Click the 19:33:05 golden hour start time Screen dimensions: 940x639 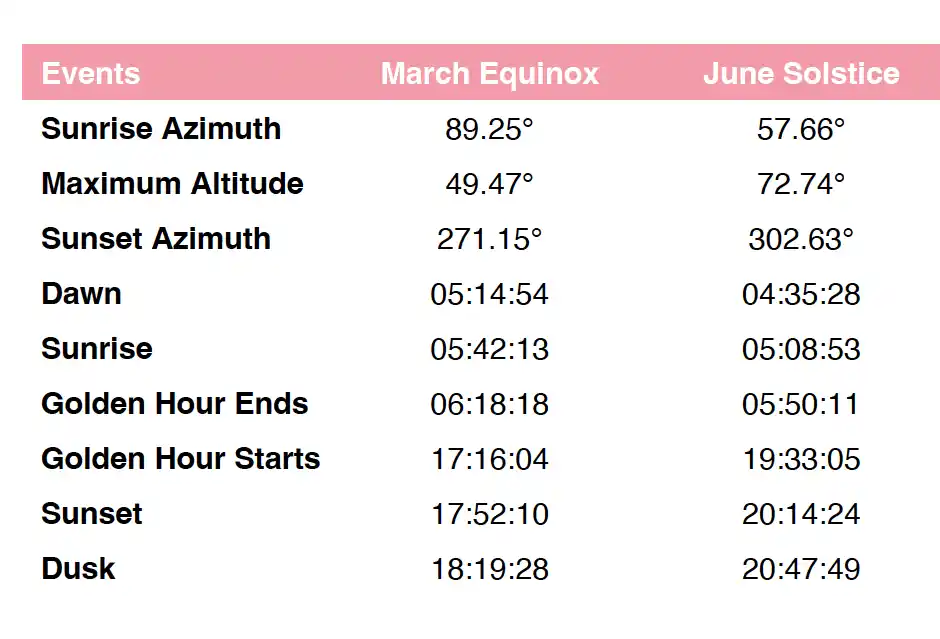(801, 460)
